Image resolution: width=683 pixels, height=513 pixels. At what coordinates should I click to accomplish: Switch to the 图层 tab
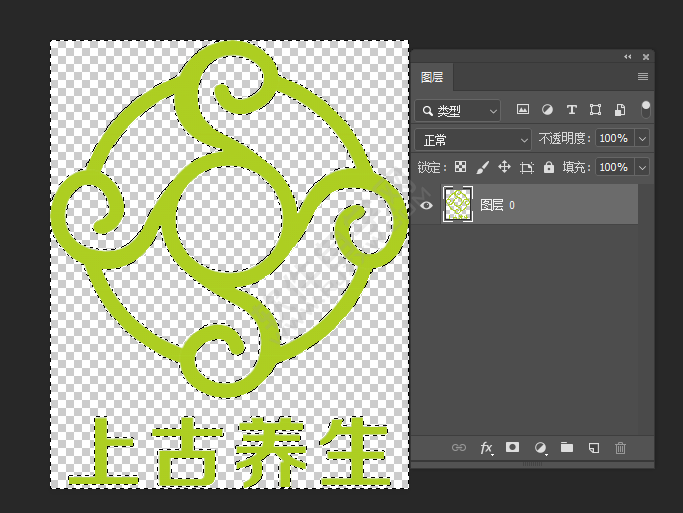point(432,77)
